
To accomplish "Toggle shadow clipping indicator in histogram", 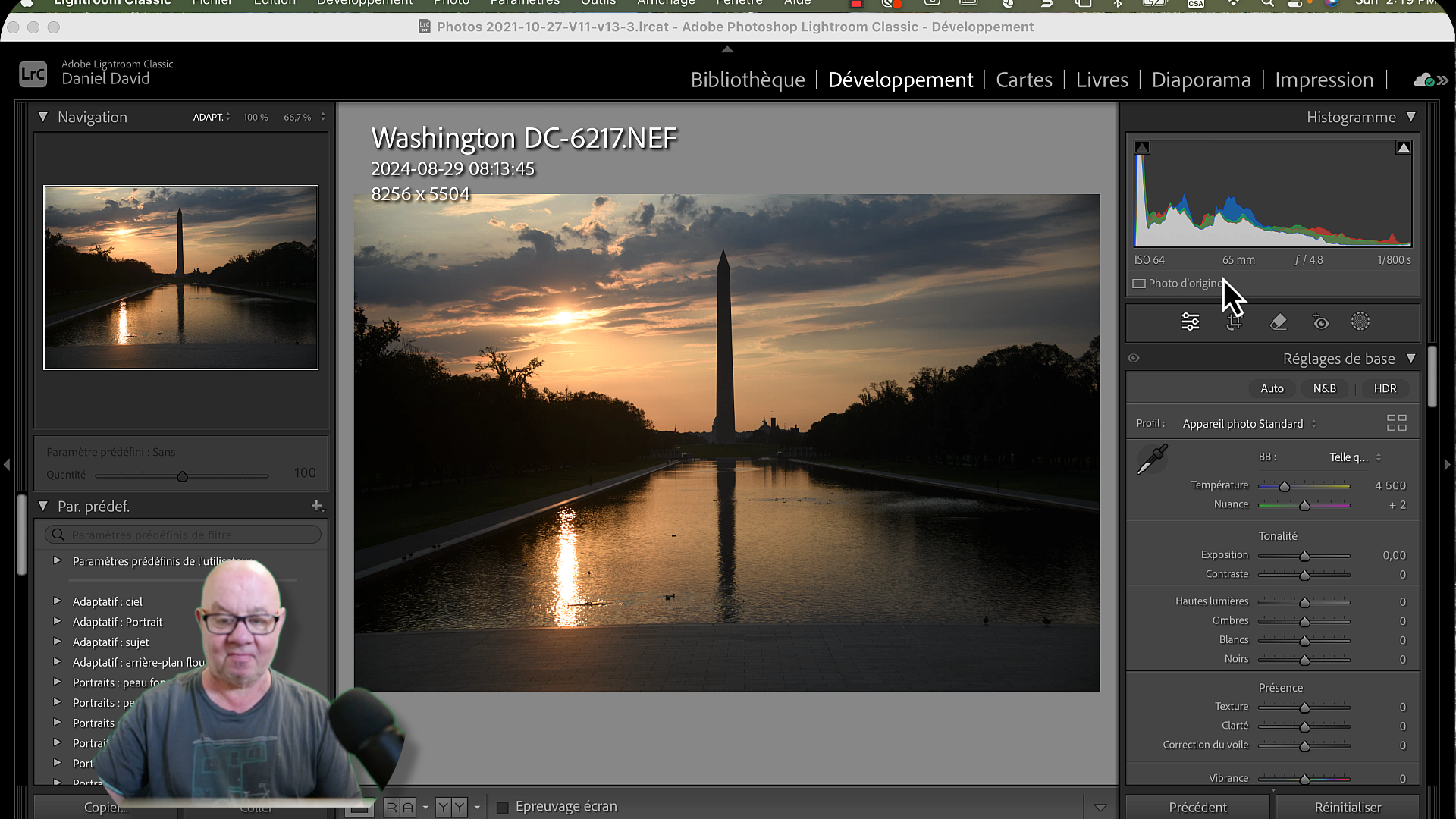I will (1142, 148).
